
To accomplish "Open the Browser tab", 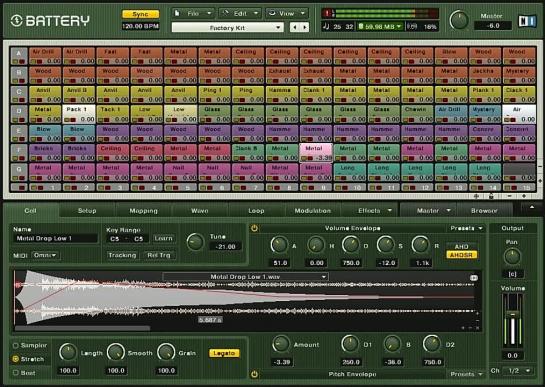I will pyautogui.click(x=484, y=211).
